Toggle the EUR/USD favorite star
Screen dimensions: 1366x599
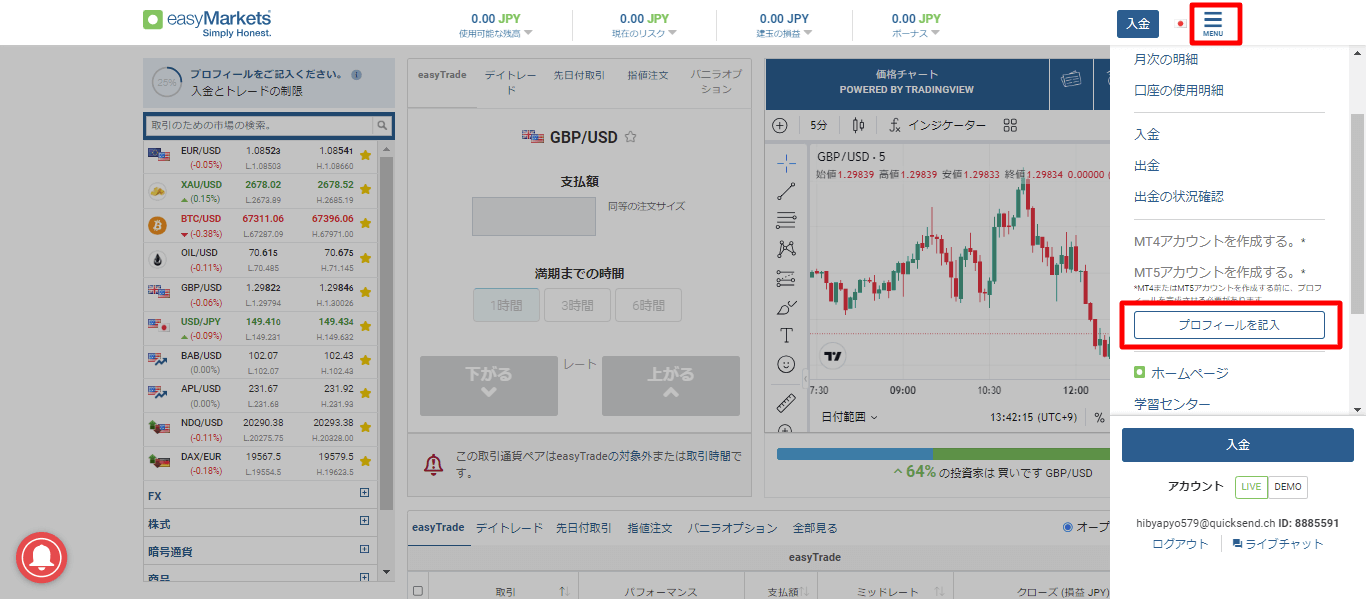(366, 154)
